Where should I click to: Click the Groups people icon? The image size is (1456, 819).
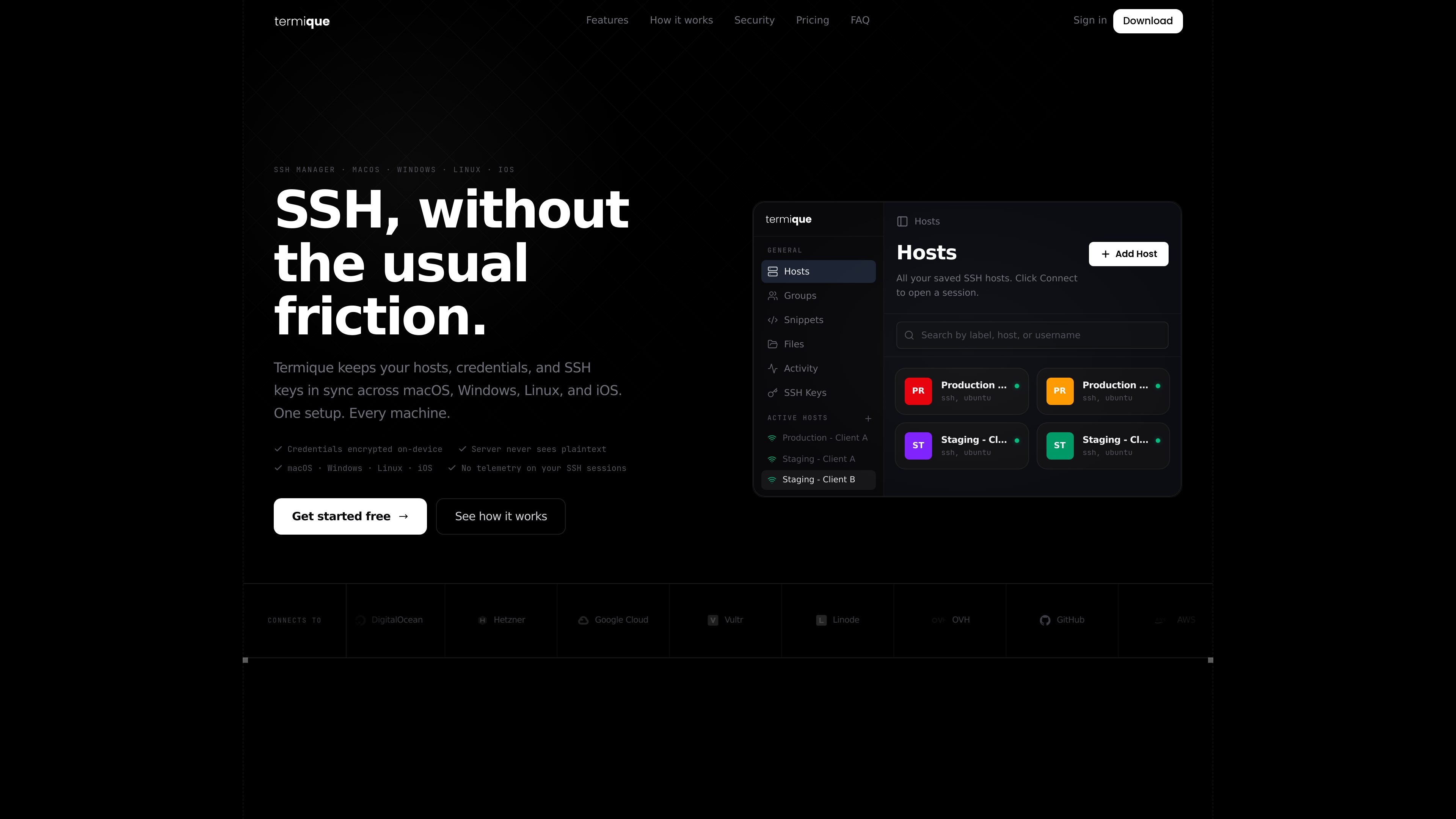tap(773, 296)
